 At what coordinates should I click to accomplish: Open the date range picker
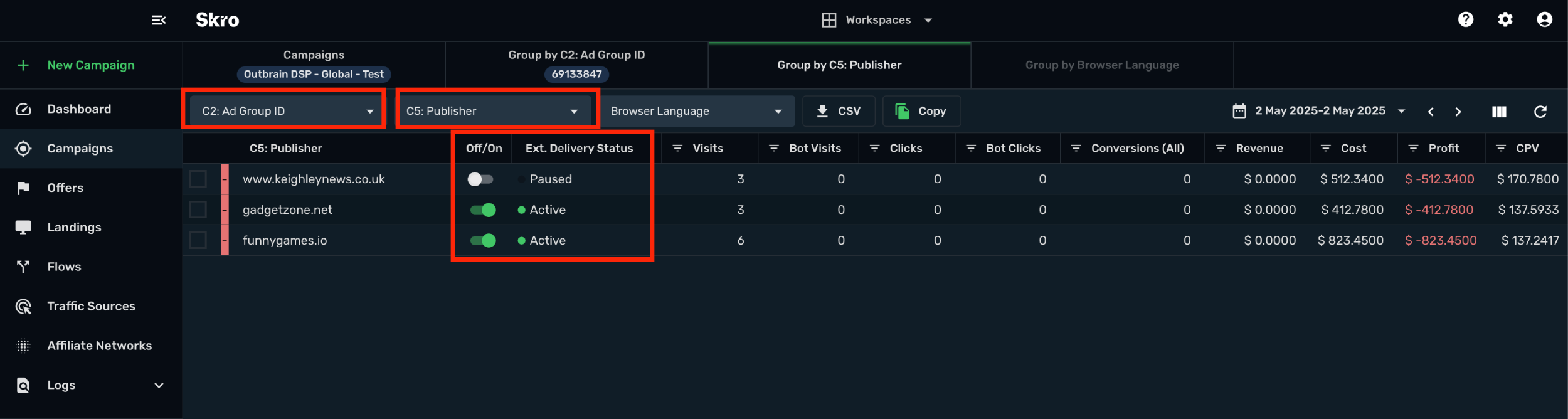pos(1318,111)
